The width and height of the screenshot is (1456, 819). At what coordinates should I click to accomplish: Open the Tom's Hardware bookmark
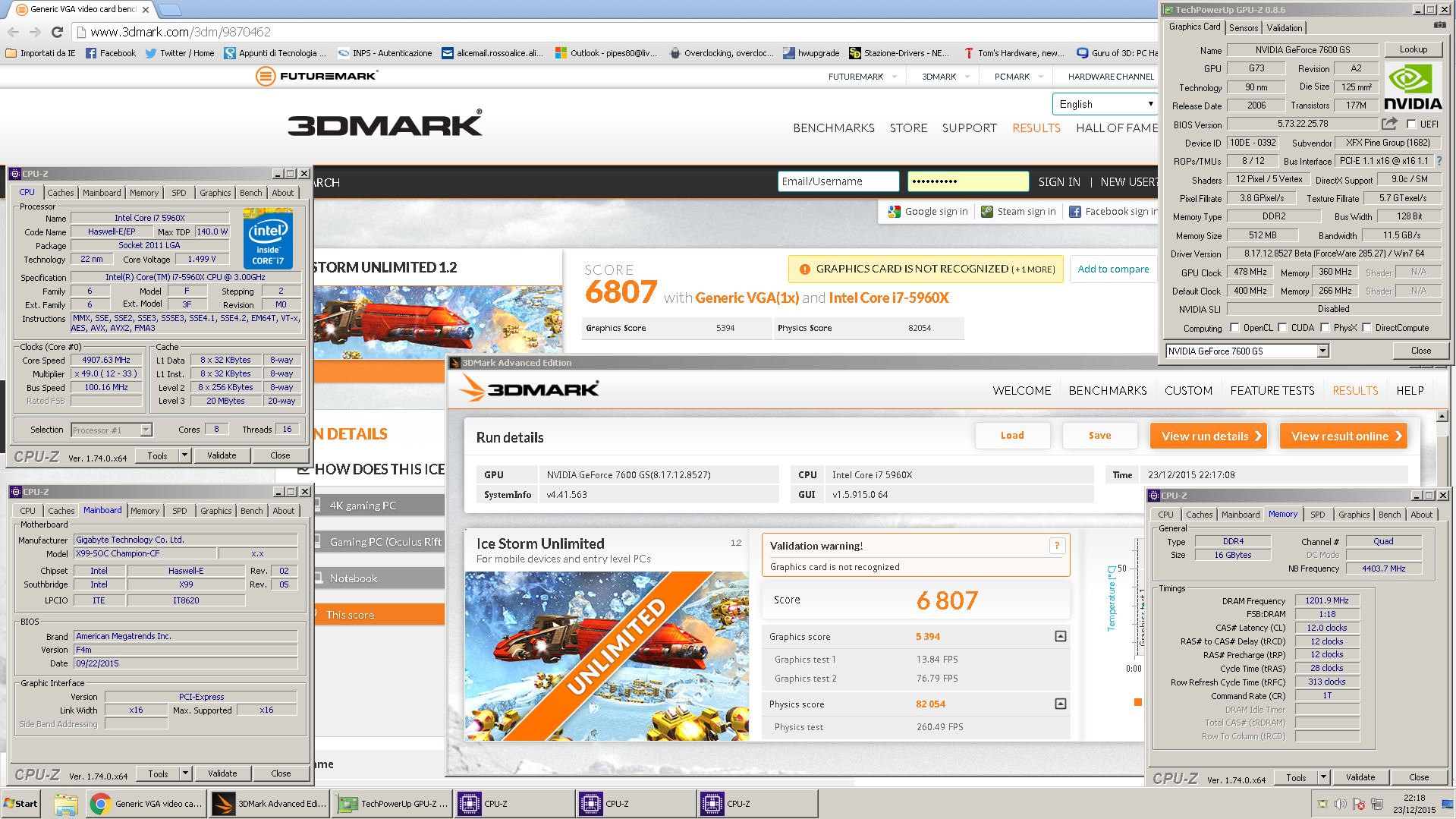pyautogui.click(x=1014, y=53)
